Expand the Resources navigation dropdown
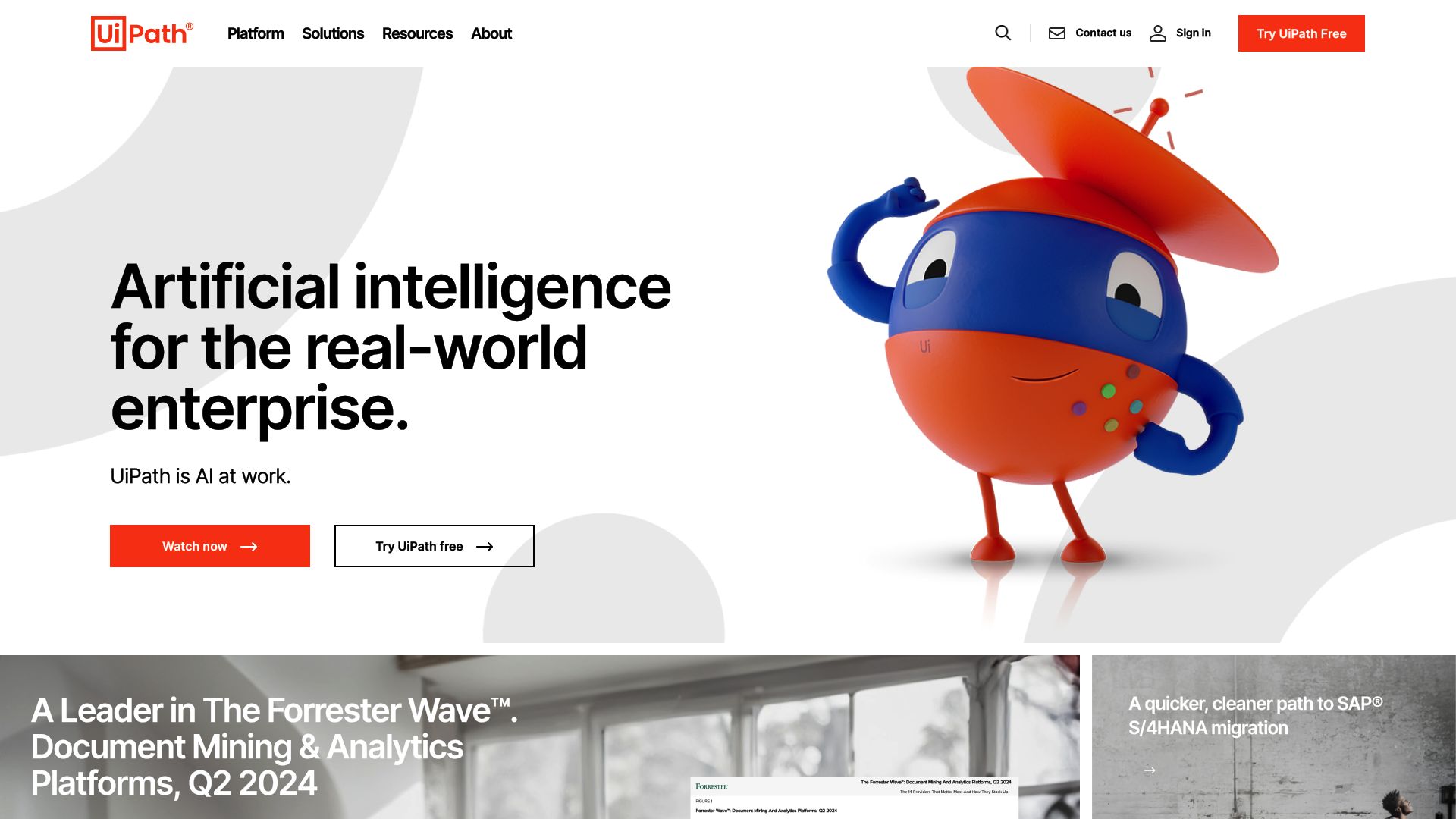 click(x=417, y=33)
